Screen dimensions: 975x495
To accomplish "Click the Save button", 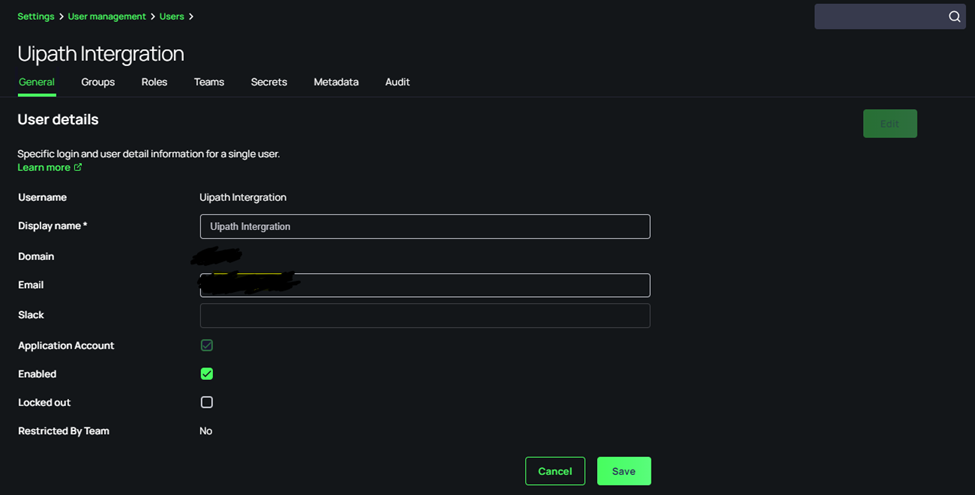I will point(624,471).
